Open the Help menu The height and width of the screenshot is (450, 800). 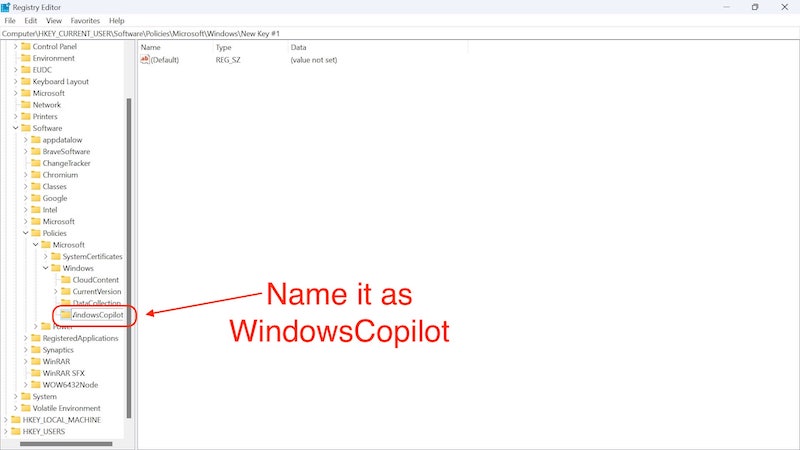click(x=116, y=21)
